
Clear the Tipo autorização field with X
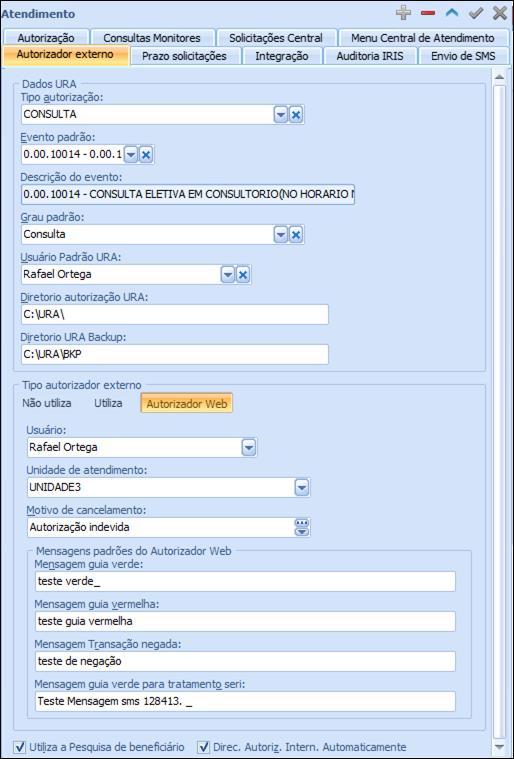point(296,115)
